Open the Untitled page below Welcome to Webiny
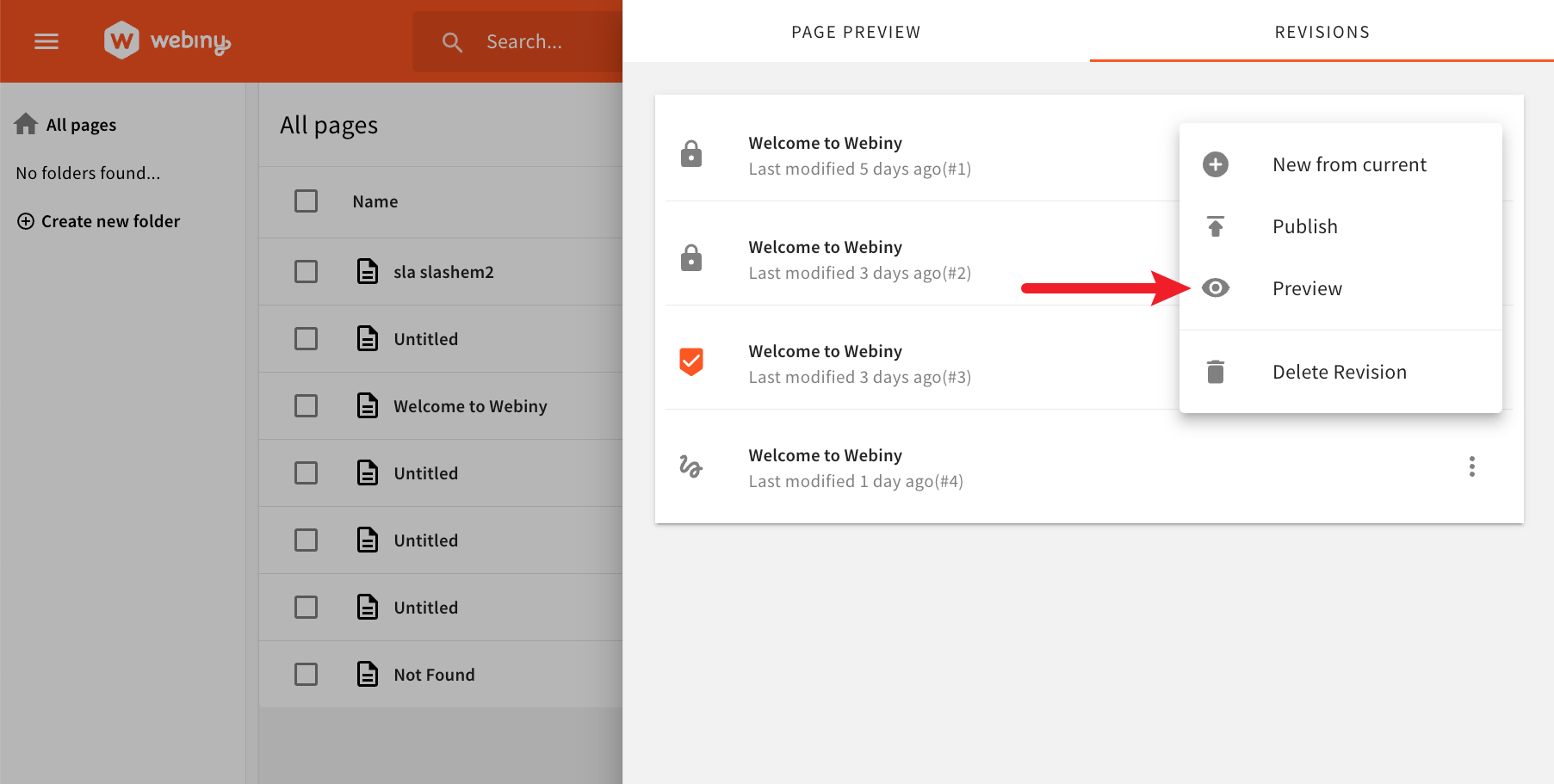Image resolution: width=1554 pixels, height=784 pixels. coord(425,472)
